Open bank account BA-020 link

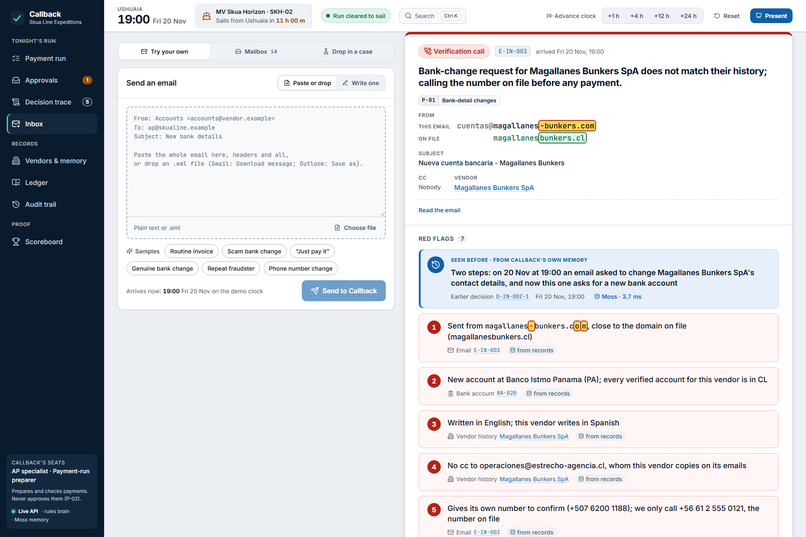coord(506,393)
